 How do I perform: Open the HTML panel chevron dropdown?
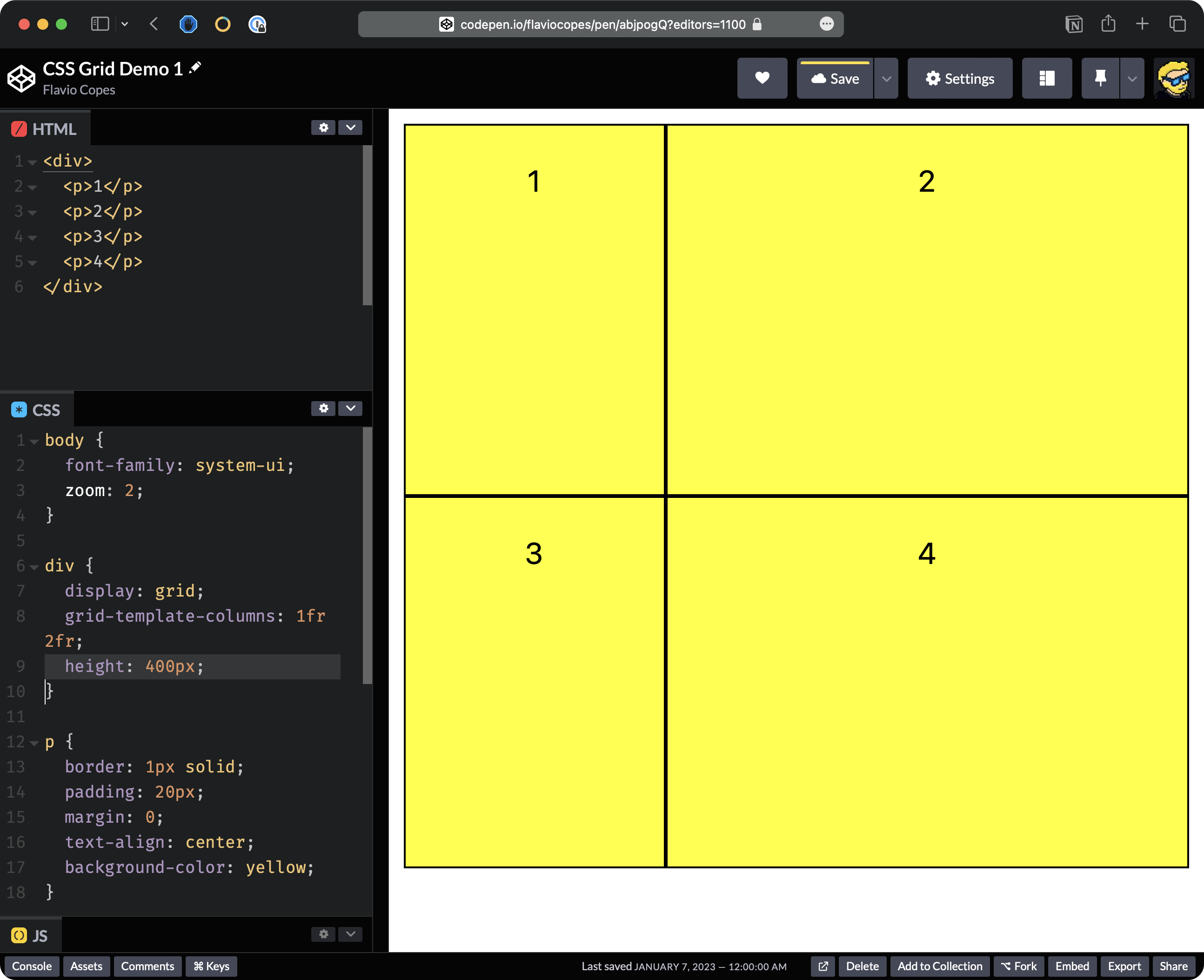350,128
